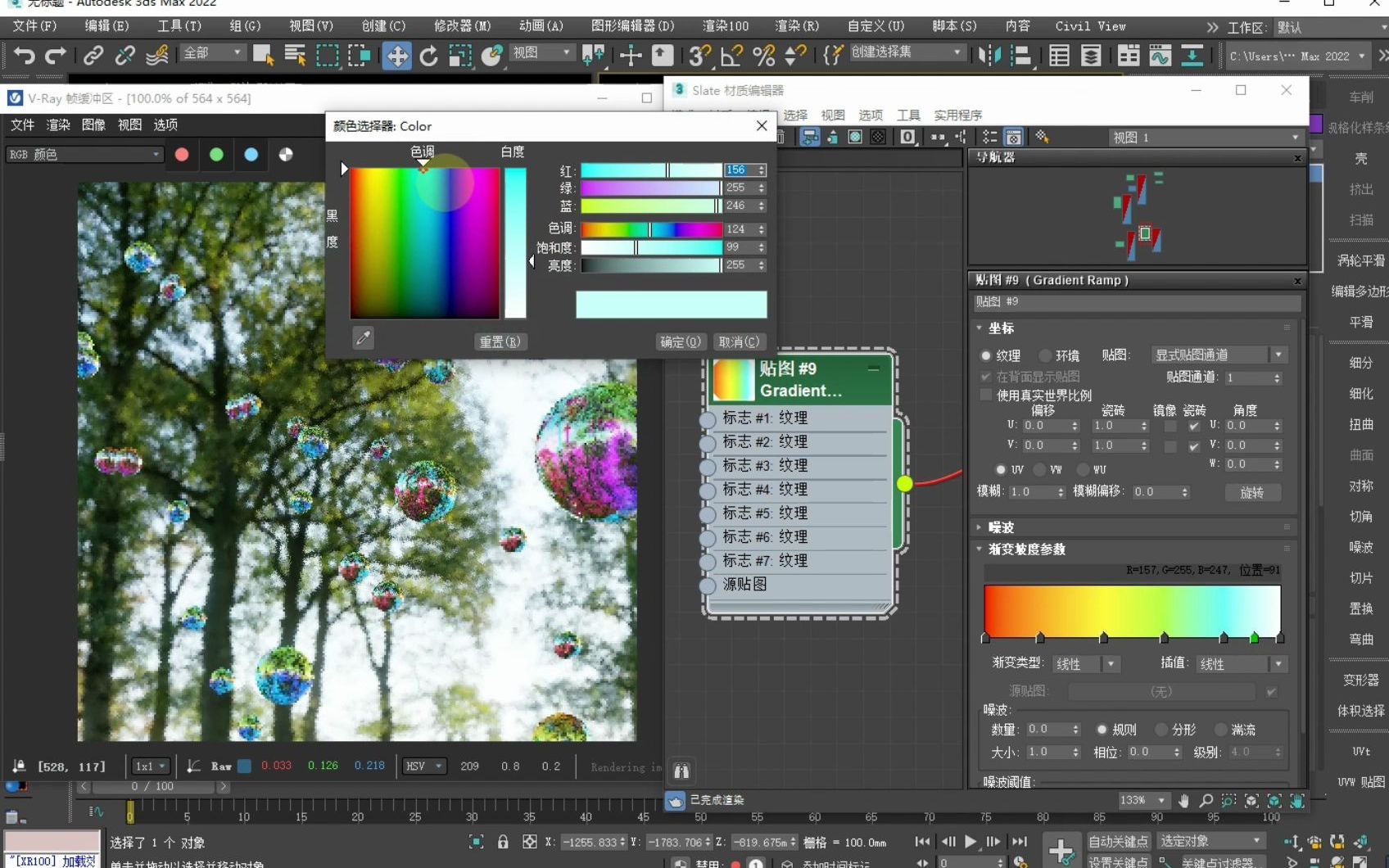Select the UV mapping radio button

pyautogui.click(x=1001, y=469)
